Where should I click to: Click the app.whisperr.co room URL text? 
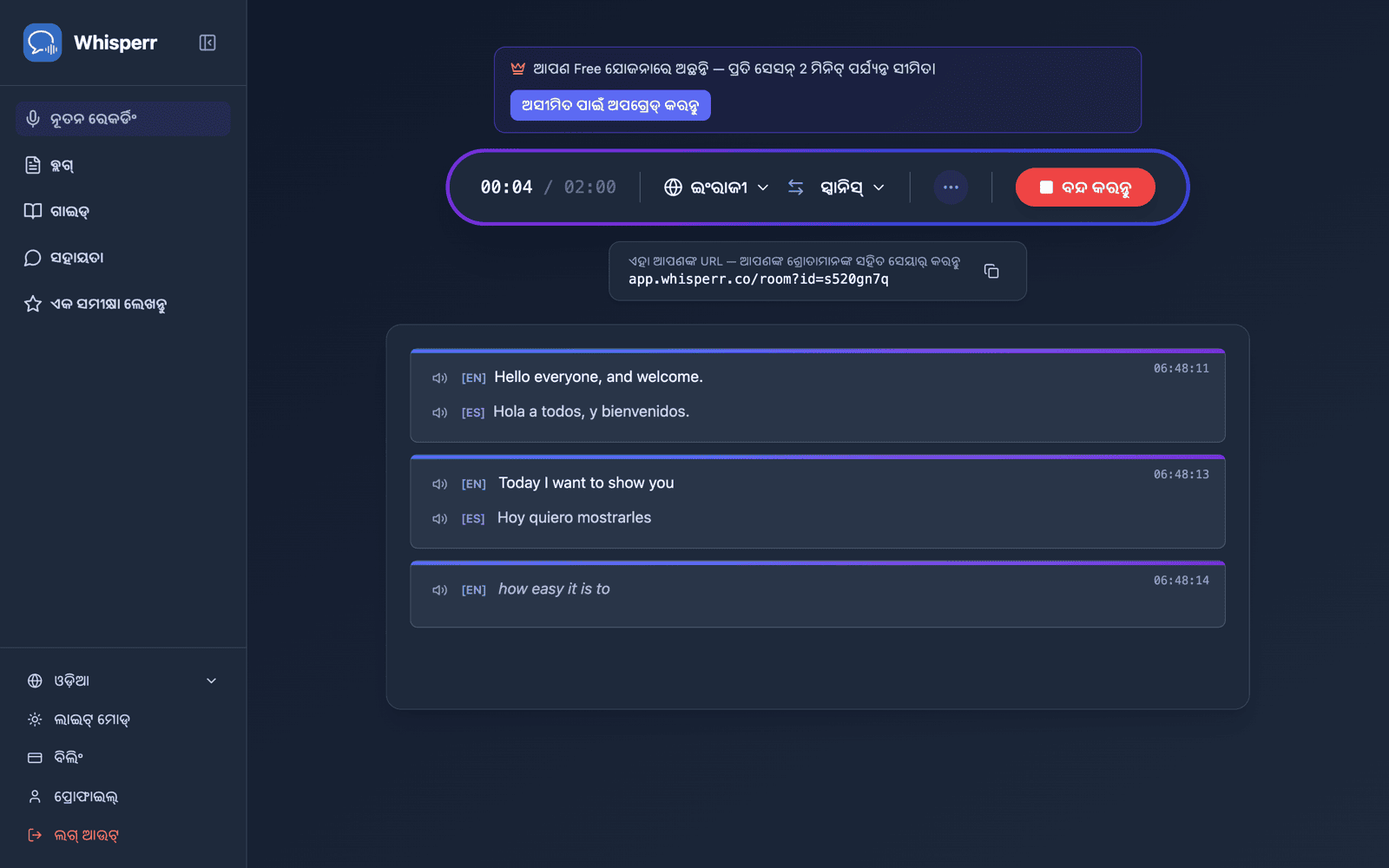point(759,279)
